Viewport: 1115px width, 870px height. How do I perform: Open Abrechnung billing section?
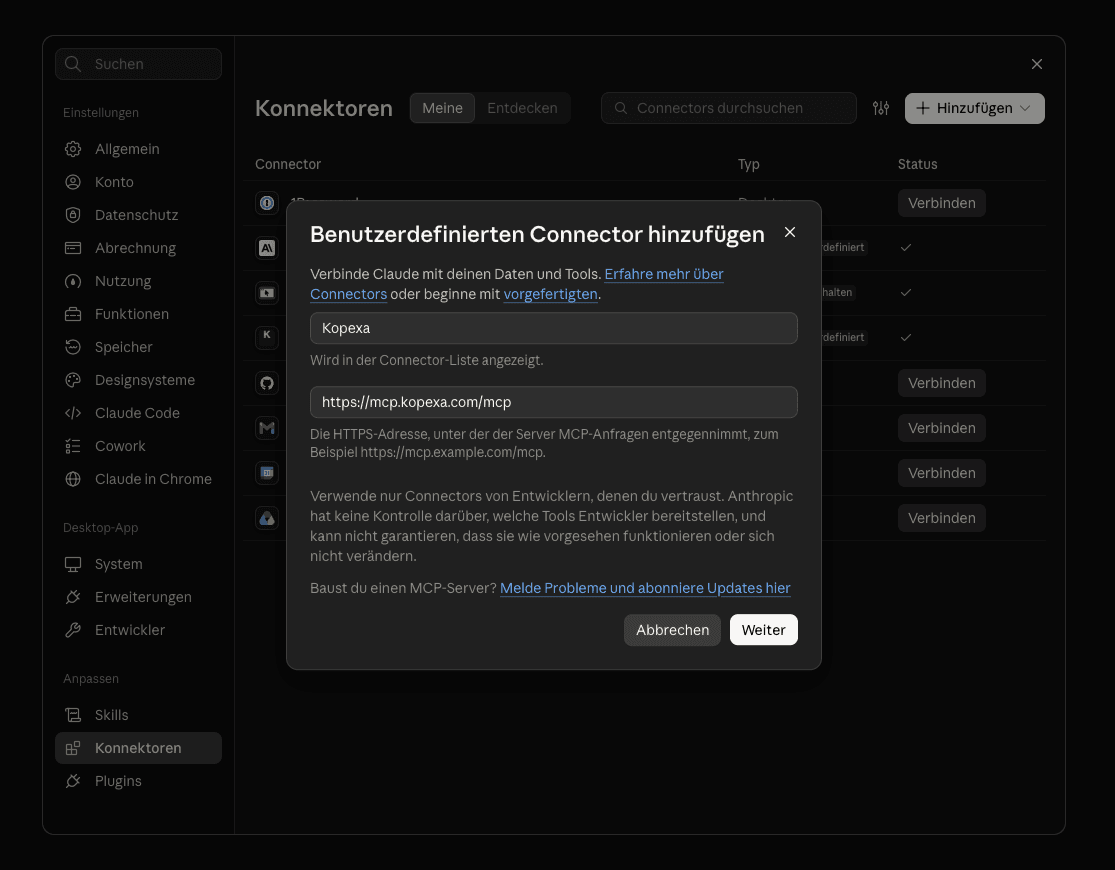tap(138, 248)
